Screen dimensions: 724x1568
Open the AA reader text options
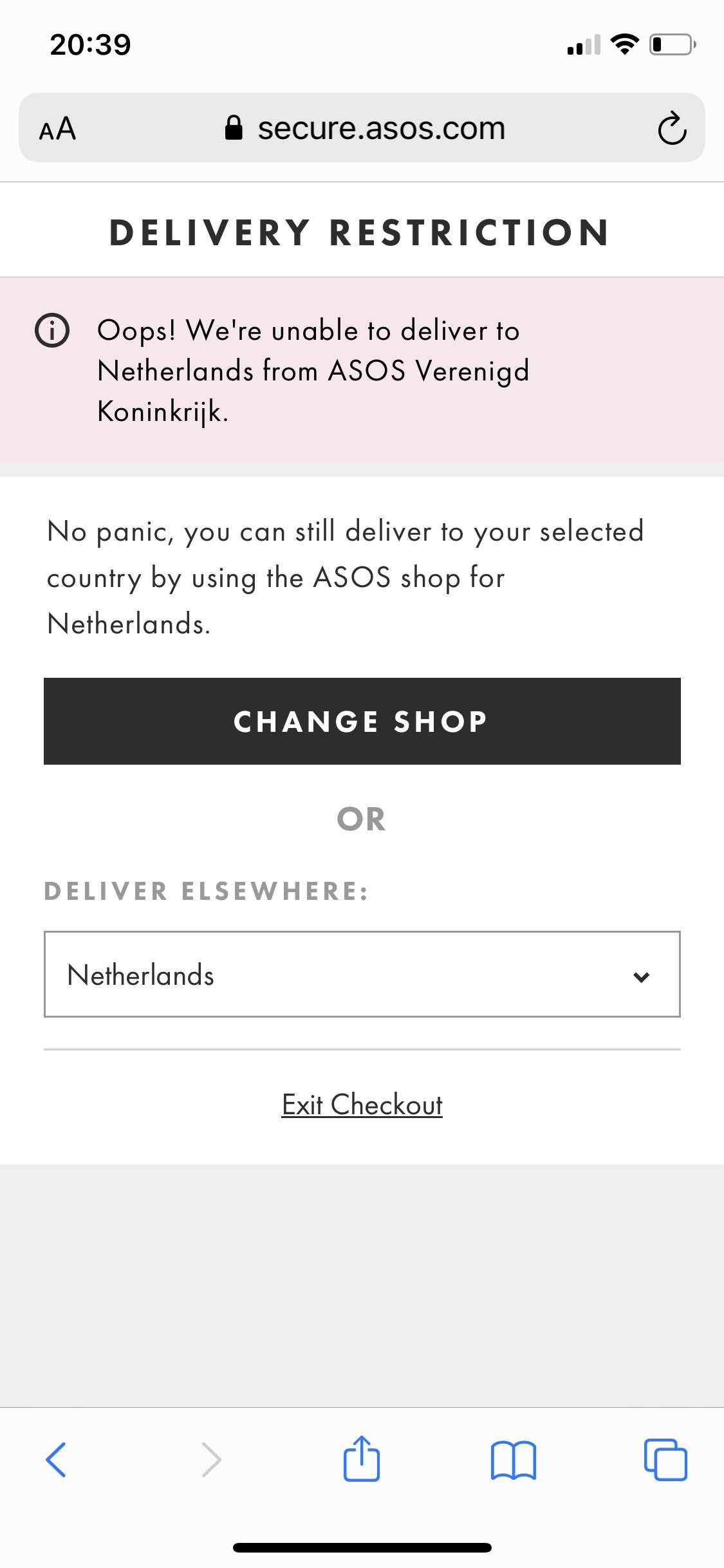[x=57, y=129]
